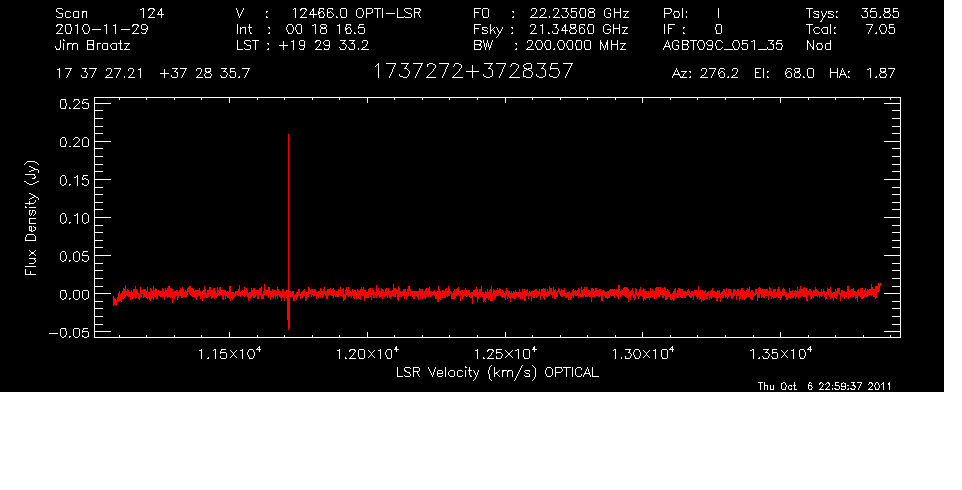
Task: Click the y-axis tick label 0.10
Action: [74, 218]
